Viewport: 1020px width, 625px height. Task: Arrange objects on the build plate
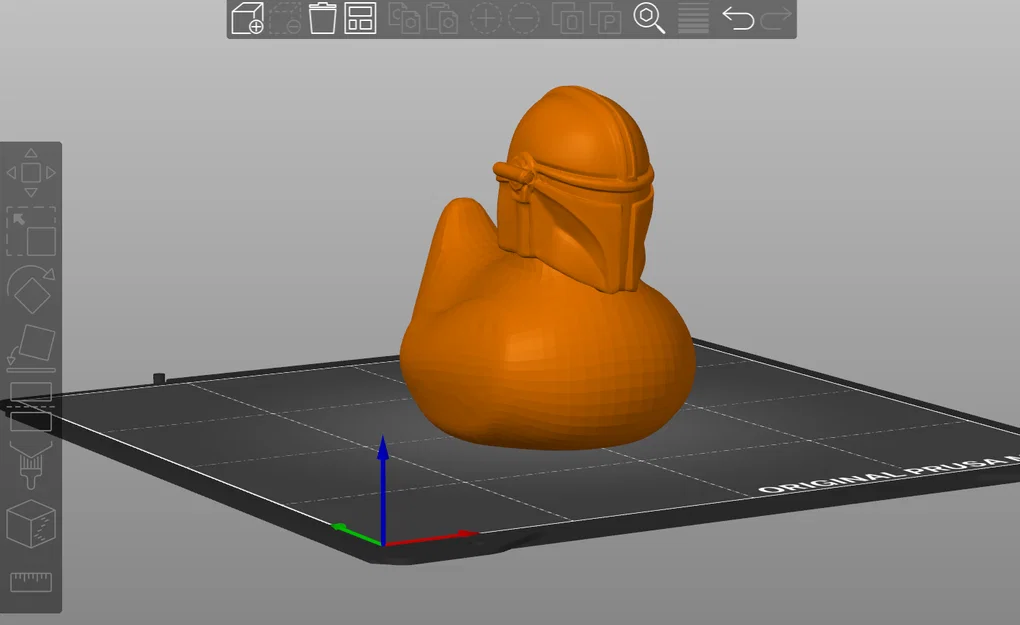click(360, 18)
